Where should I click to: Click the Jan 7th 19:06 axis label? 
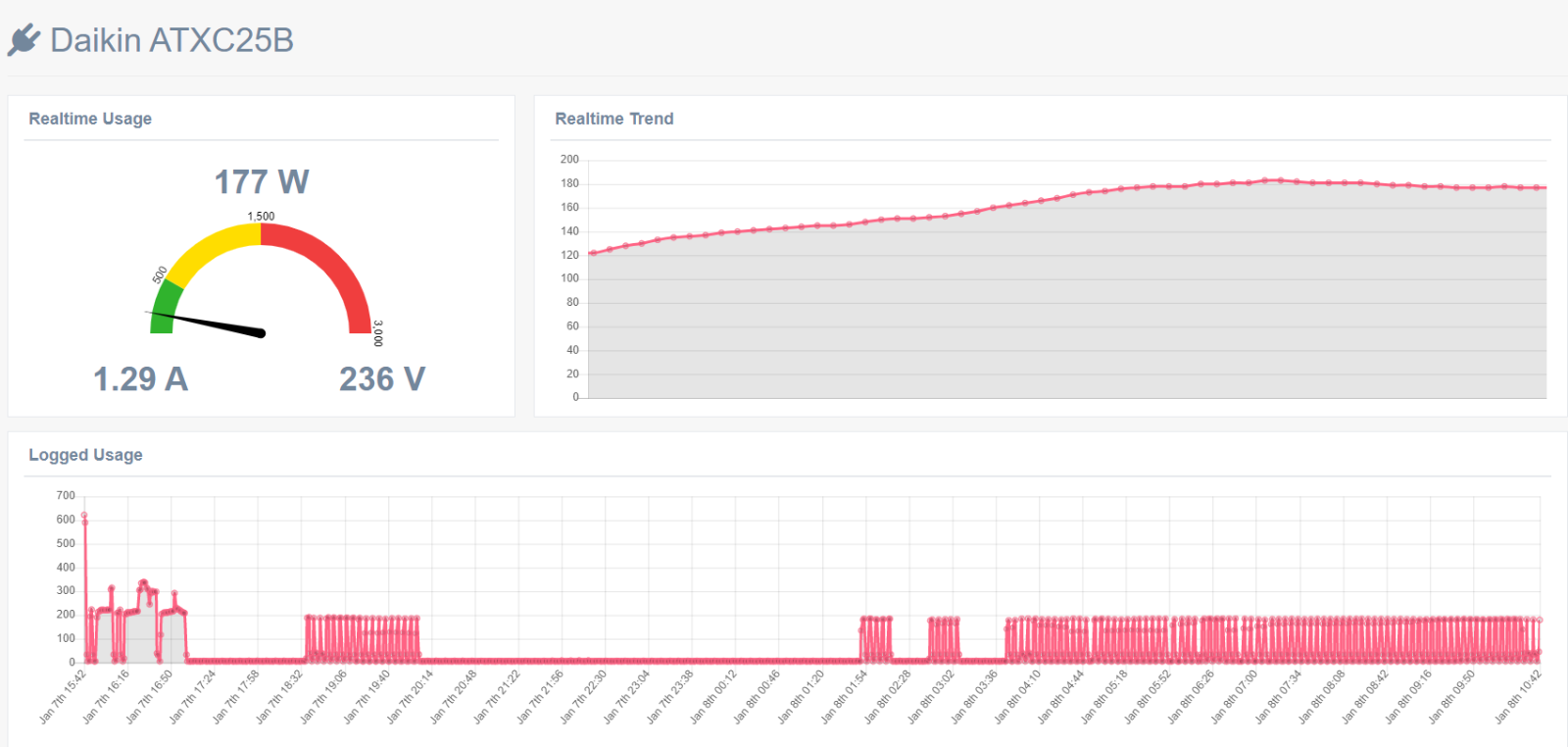point(323,697)
